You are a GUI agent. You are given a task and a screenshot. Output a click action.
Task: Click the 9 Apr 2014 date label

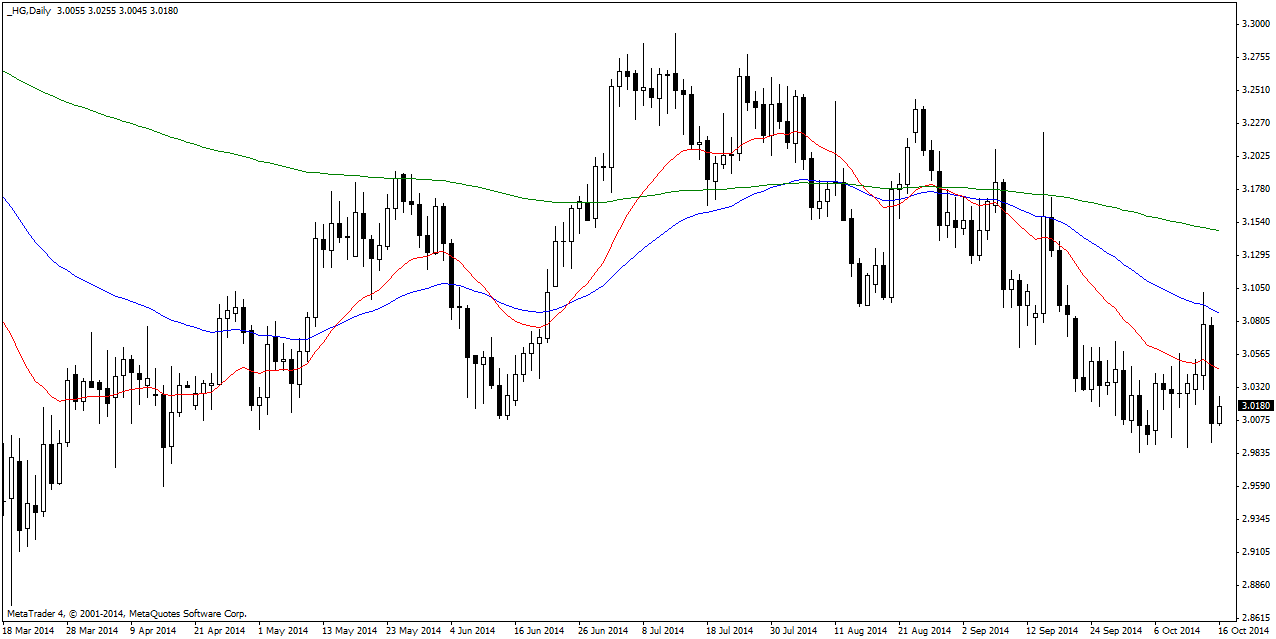click(153, 631)
